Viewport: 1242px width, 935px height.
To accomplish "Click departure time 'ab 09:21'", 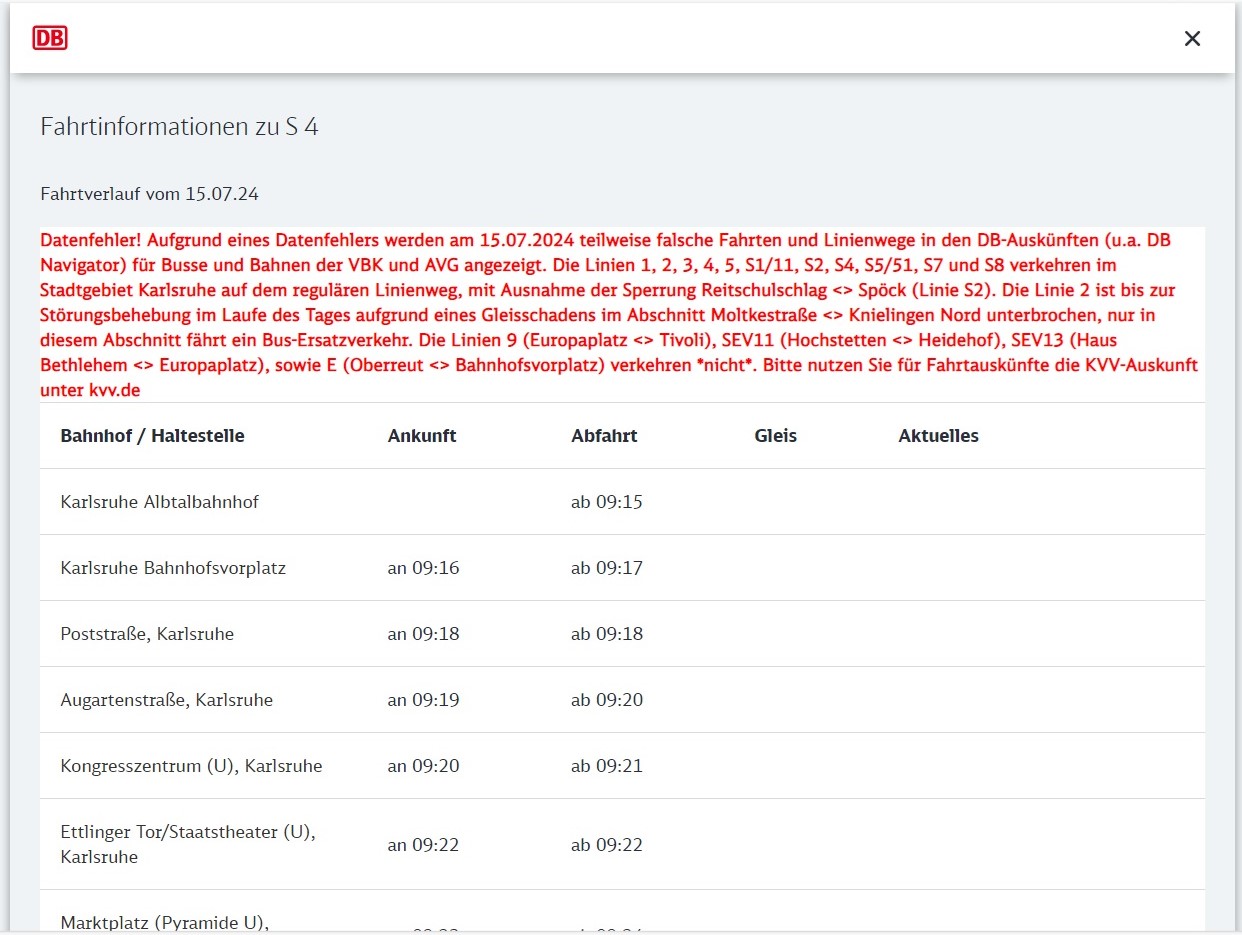I will tap(607, 766).
